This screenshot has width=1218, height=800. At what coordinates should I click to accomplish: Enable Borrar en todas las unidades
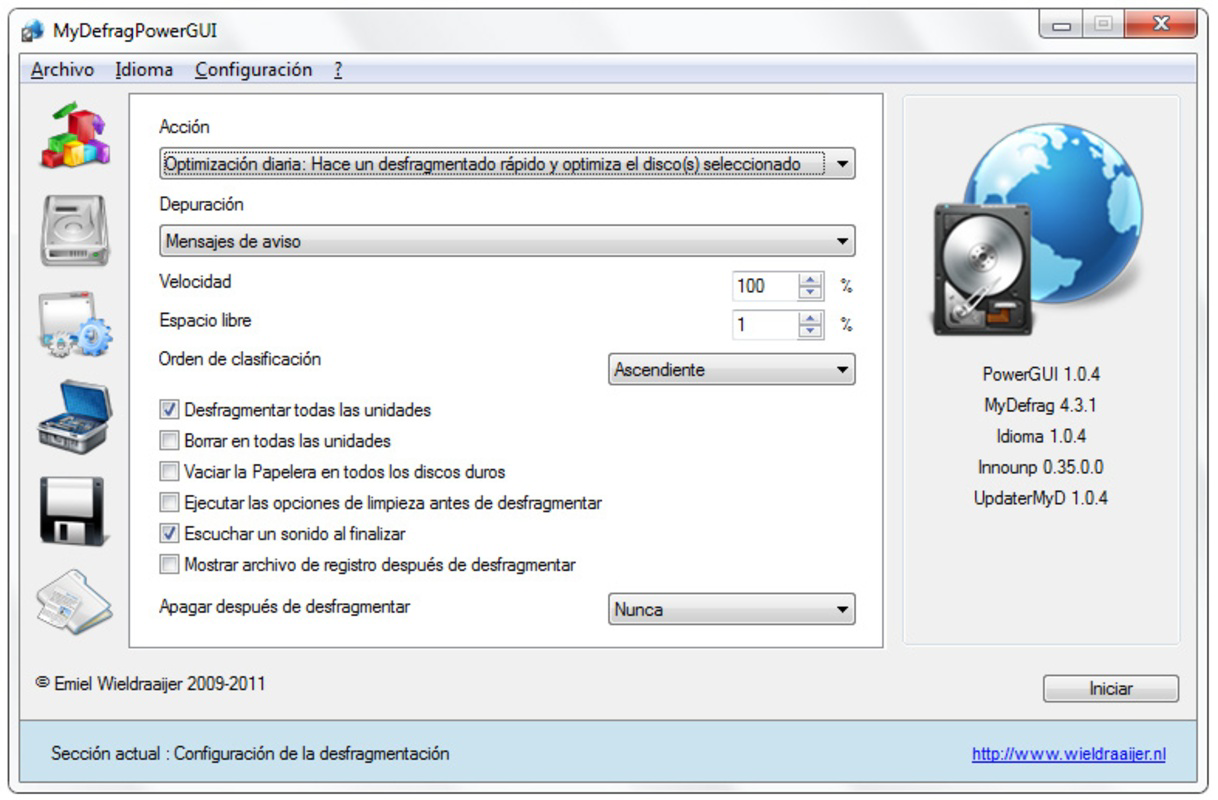click(x=169, y=440)
